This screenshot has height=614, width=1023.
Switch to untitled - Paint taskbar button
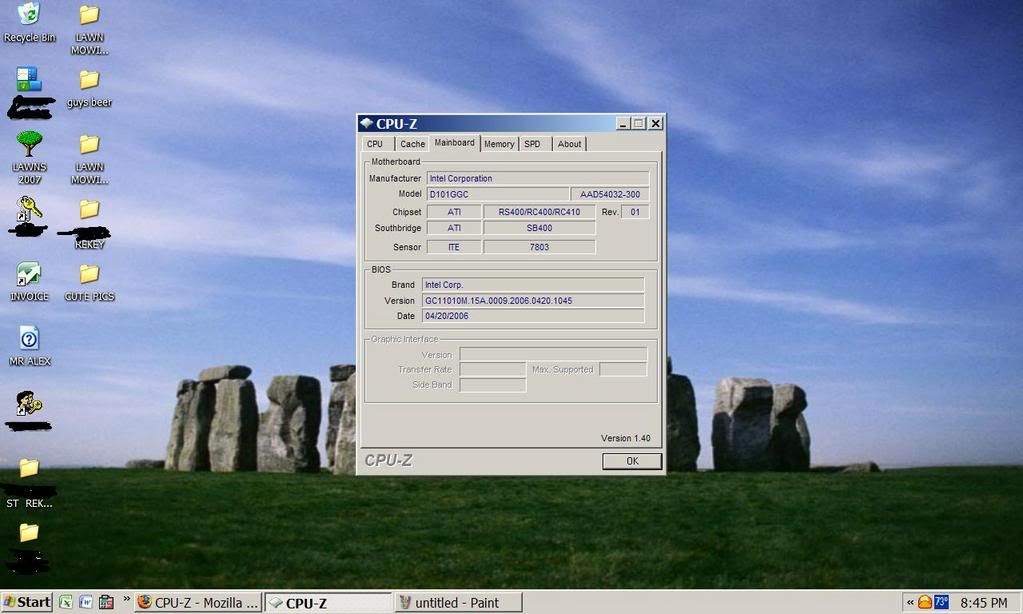459,602
